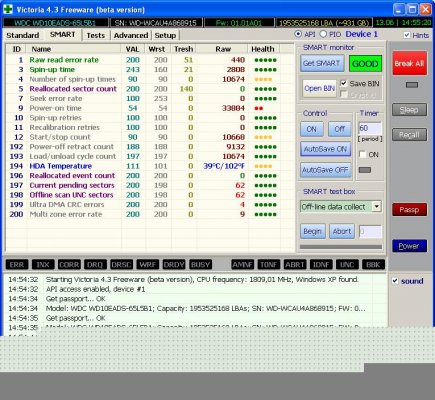Click the LBA capacity field in header

324,23
